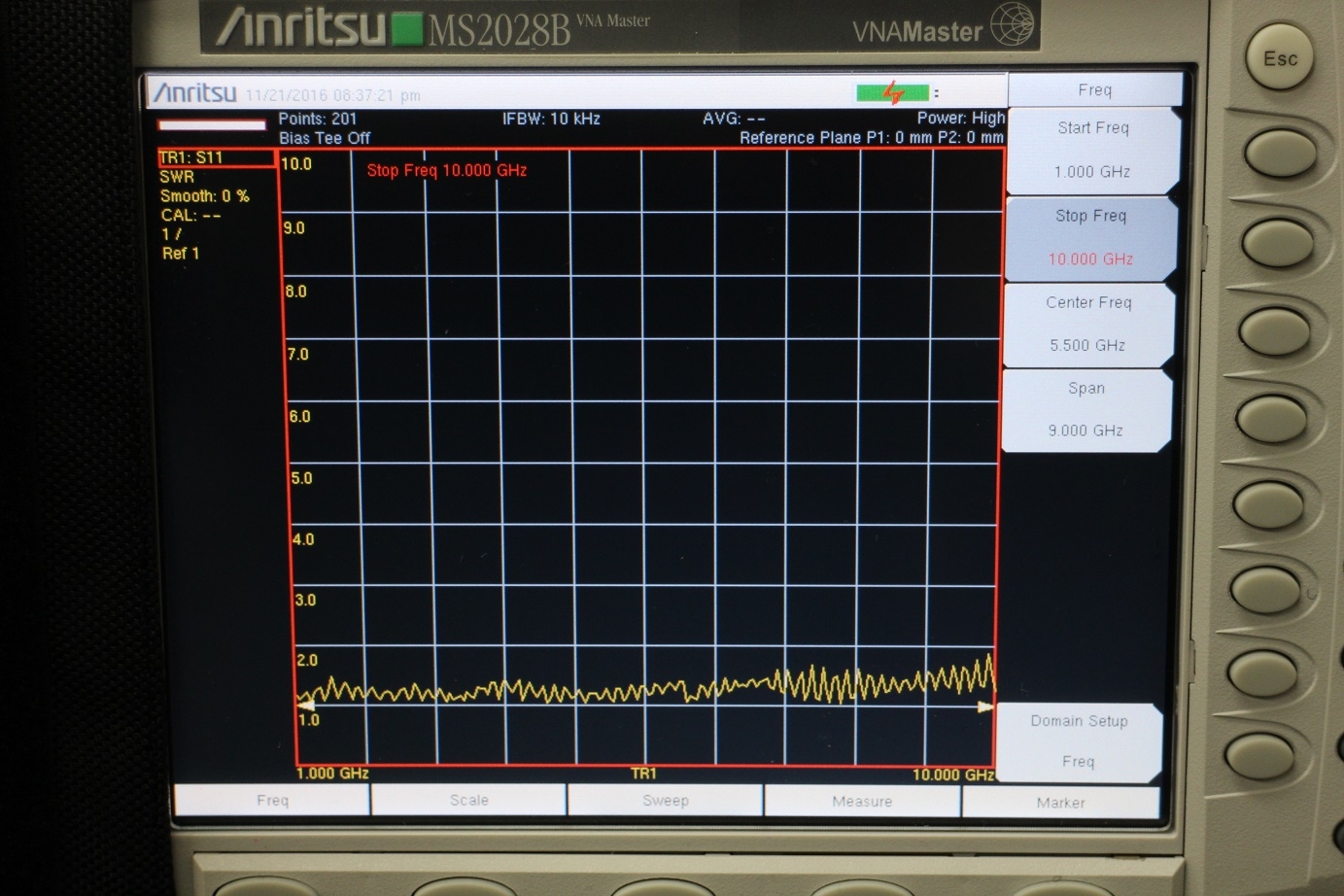The height and width of the screenshot is (896, 1344).
Task: Click the Bias Tee Off text
Action: pyautogui.click(x=325, y=138)
